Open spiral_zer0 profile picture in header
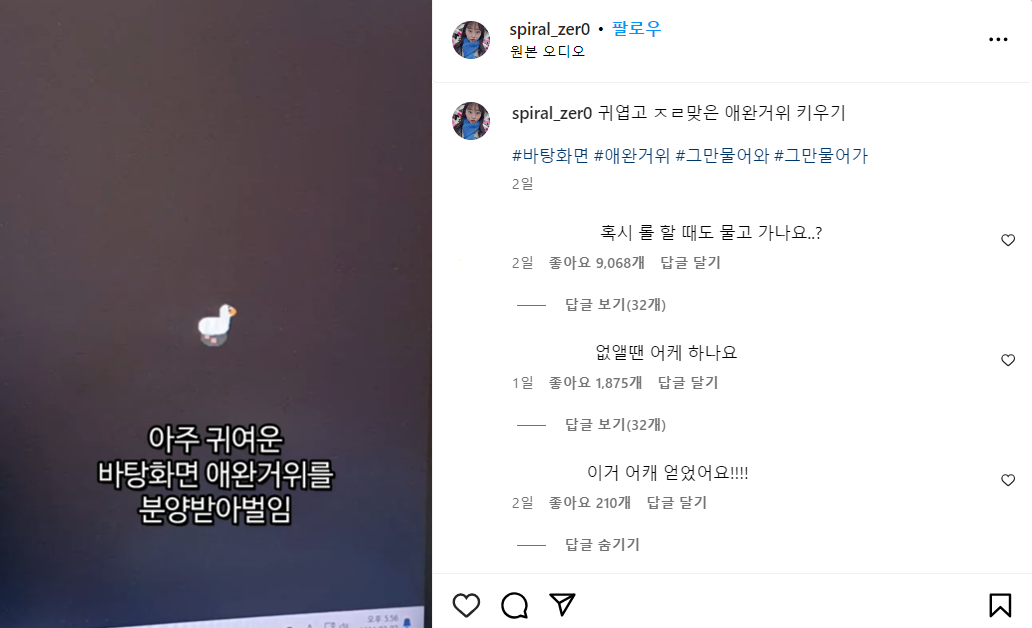This screenshot has height=628, width=1032. pos(471,39)
